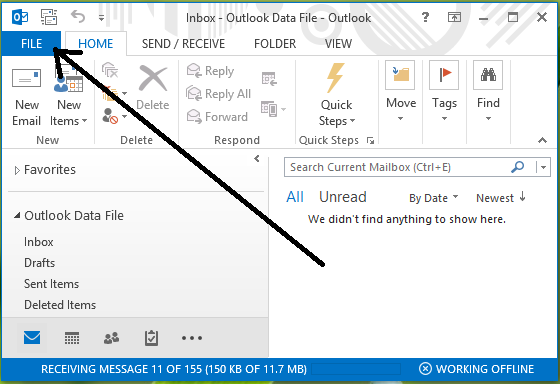The height and width of the screenshot is (384, 560).
Task: Open the FILE tab
Action: [x=31, y=44]
